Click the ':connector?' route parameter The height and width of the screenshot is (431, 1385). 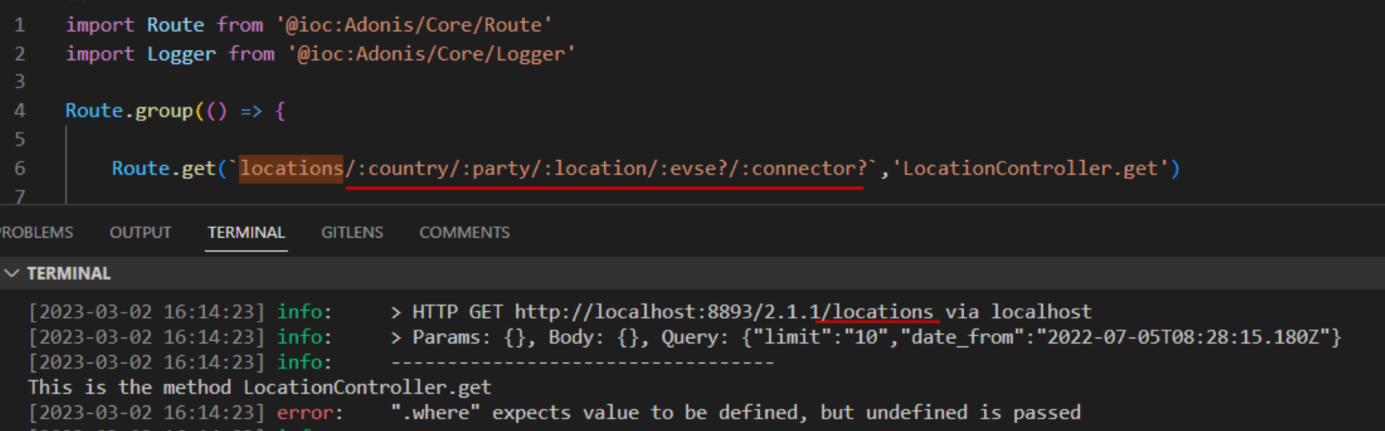804,168
